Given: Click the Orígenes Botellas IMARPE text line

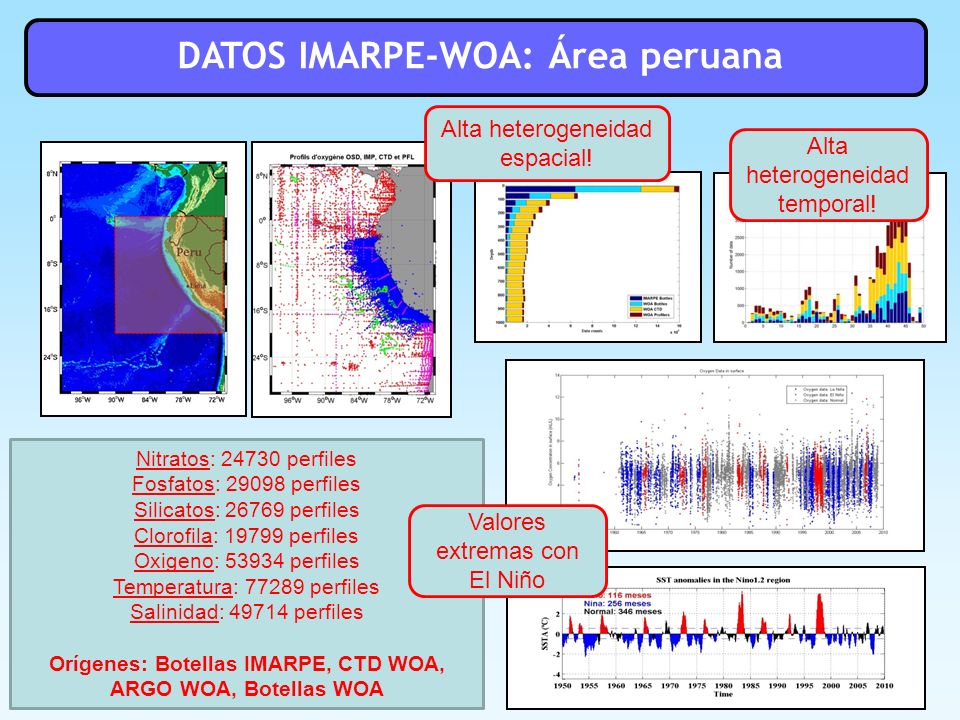Looking at the screenshot, I should coord(247,664).
